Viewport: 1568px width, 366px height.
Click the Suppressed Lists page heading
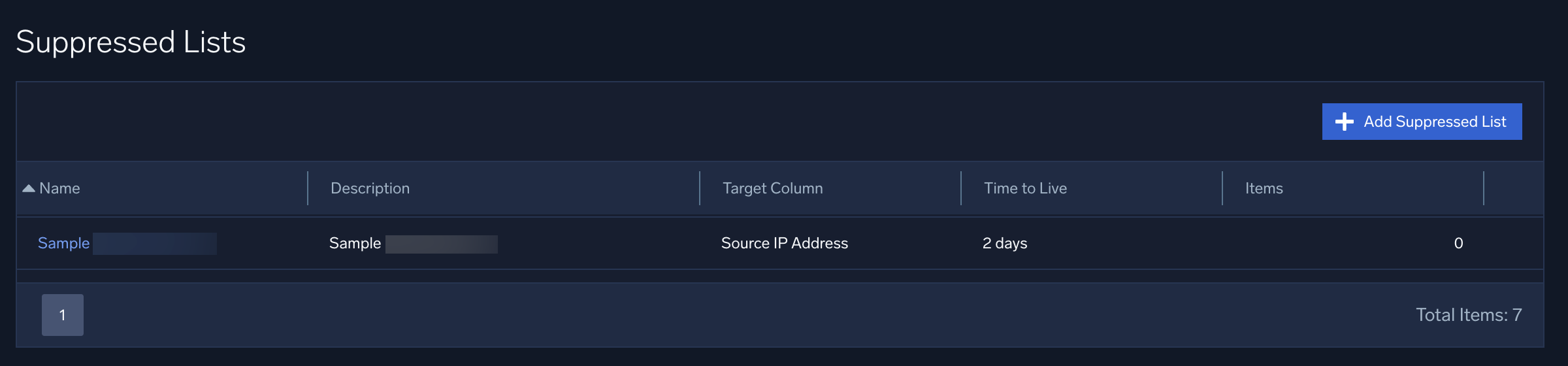coord(131,42)
